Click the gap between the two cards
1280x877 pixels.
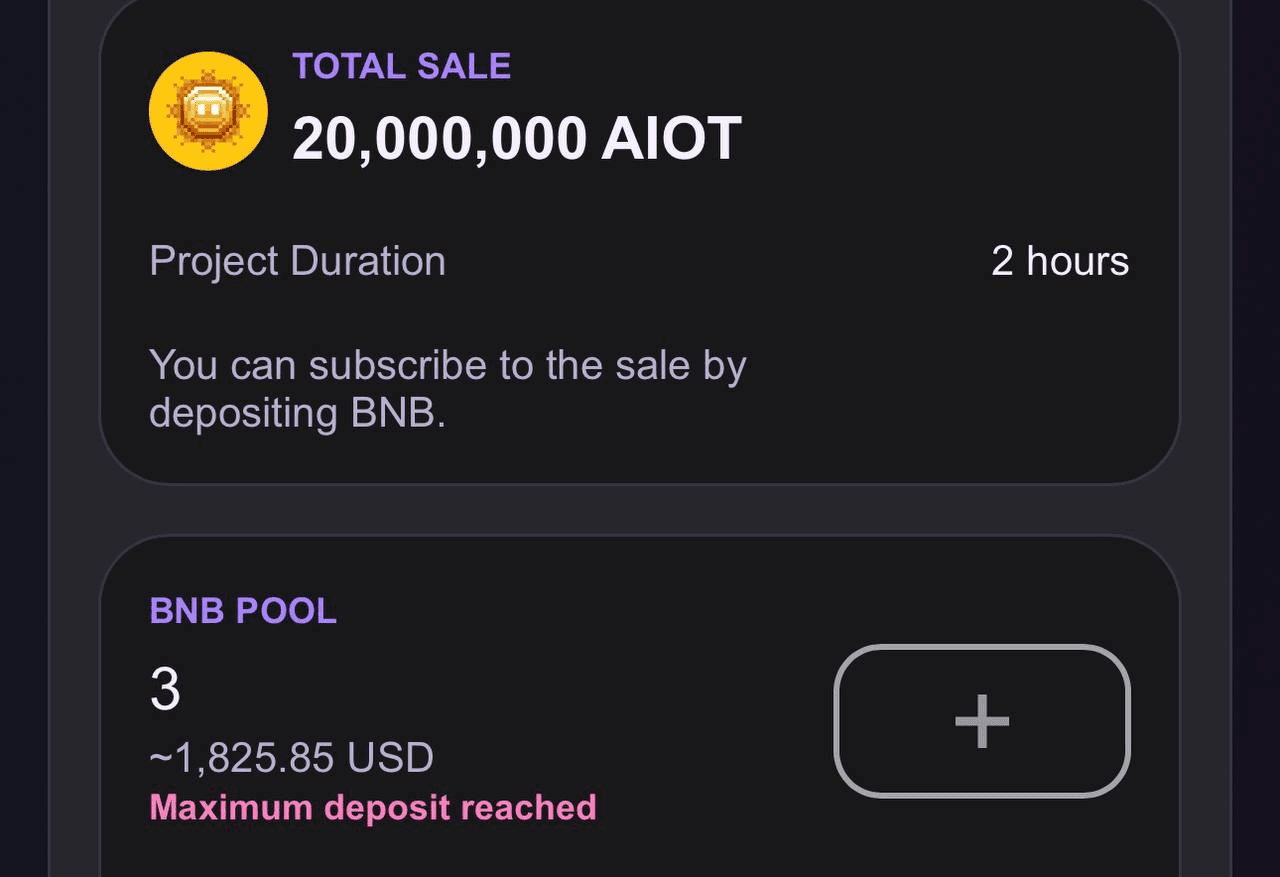[x=640, y=510]
